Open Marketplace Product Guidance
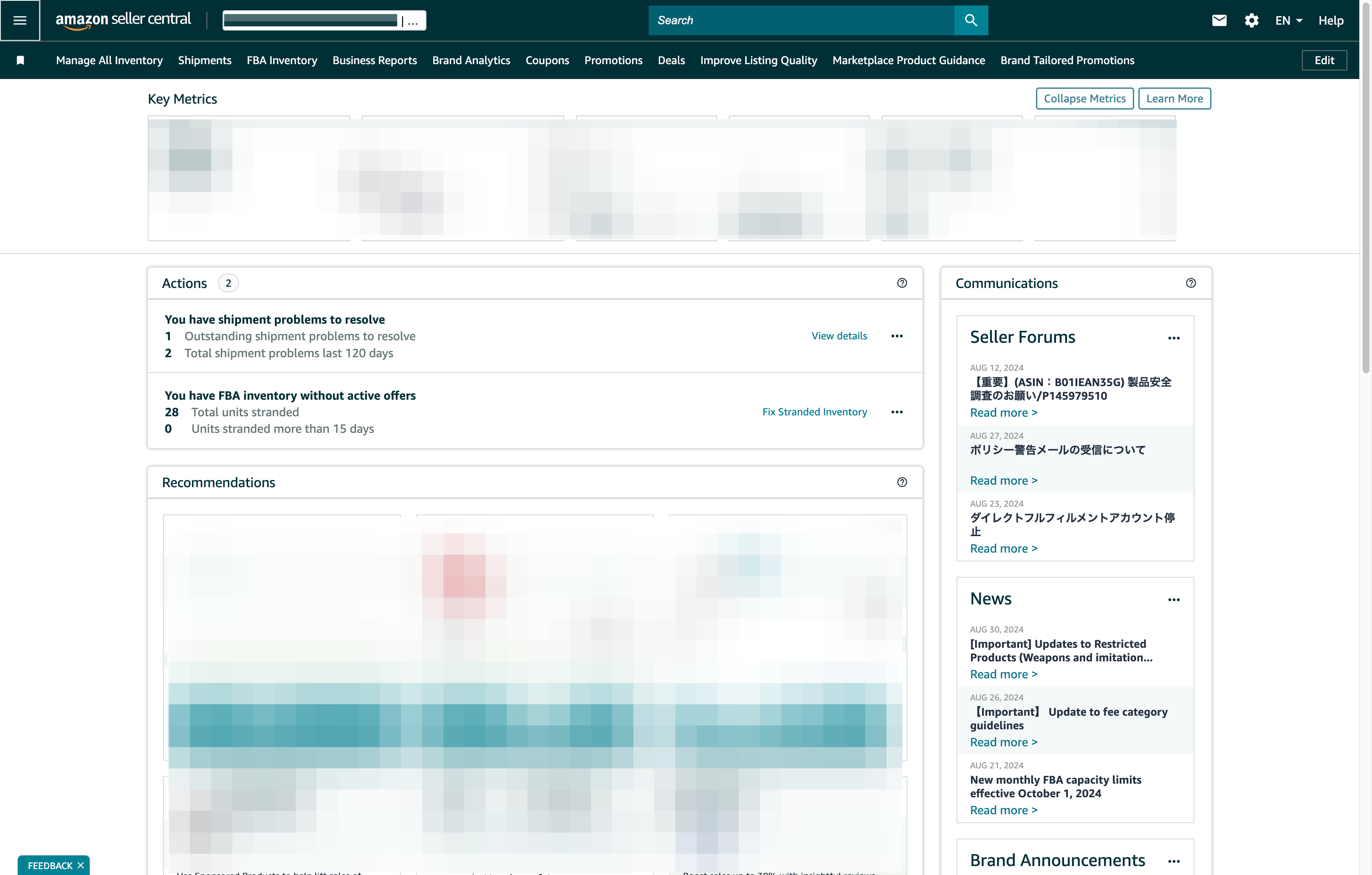Image resolution: width=1372 pixels, height=875 pixels. [x=908, y=60]
